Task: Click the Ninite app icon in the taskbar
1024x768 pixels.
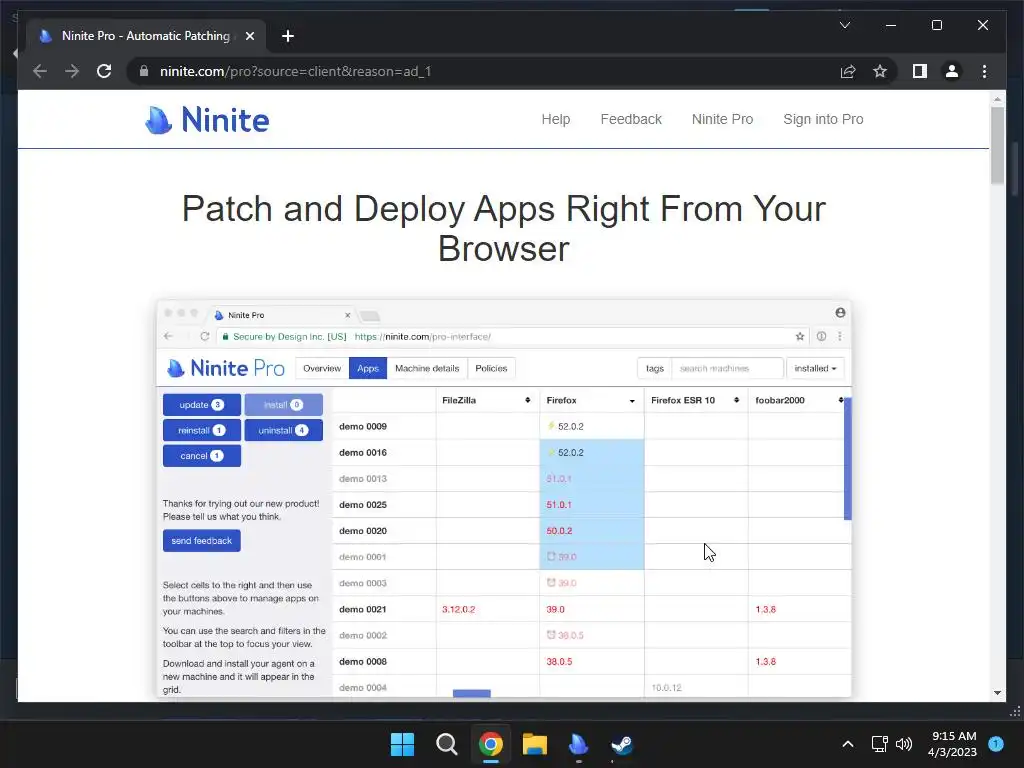Action: (x=579, y=744)
